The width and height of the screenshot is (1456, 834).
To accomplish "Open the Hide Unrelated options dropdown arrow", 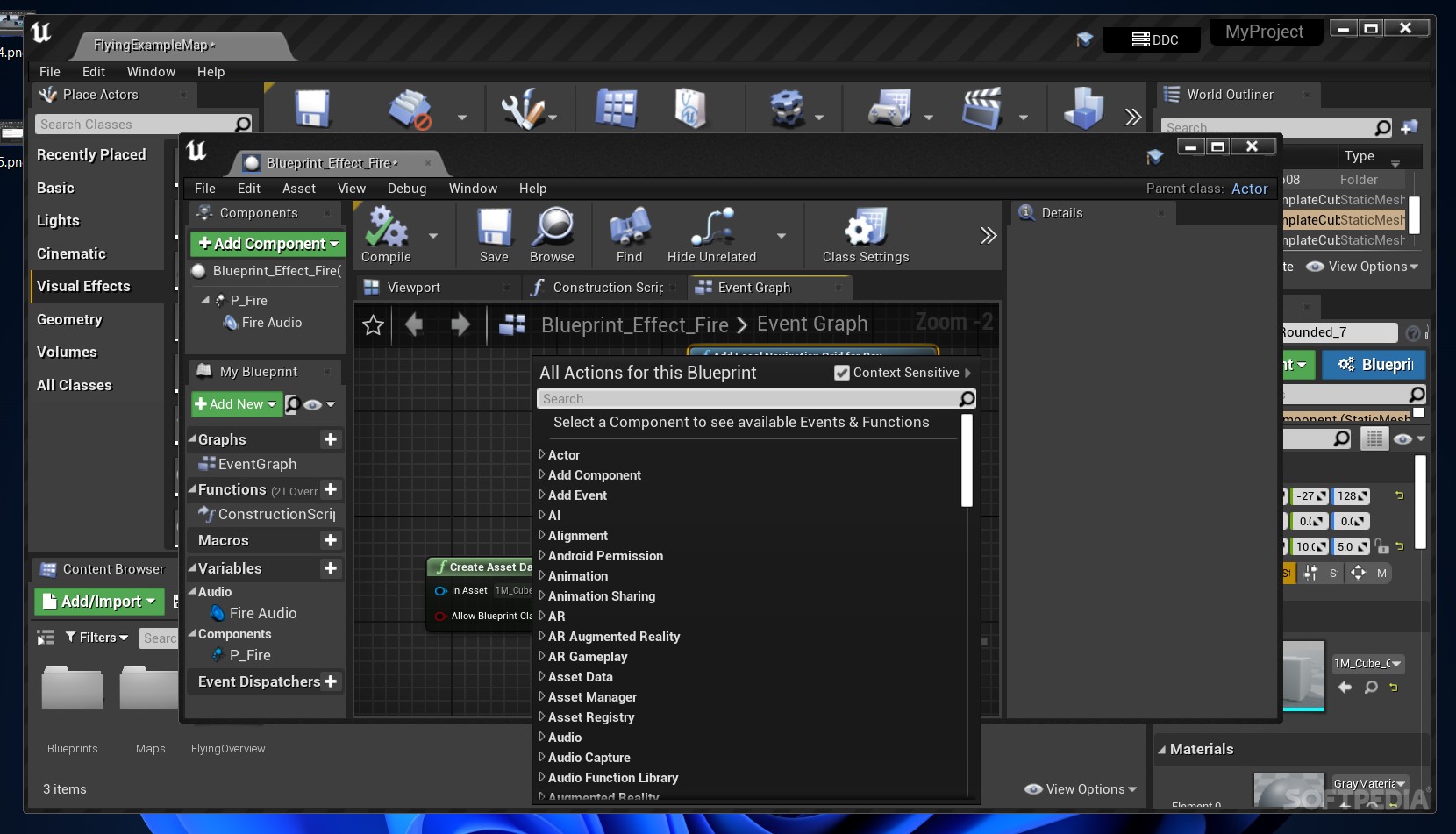I will pos(782,236).
